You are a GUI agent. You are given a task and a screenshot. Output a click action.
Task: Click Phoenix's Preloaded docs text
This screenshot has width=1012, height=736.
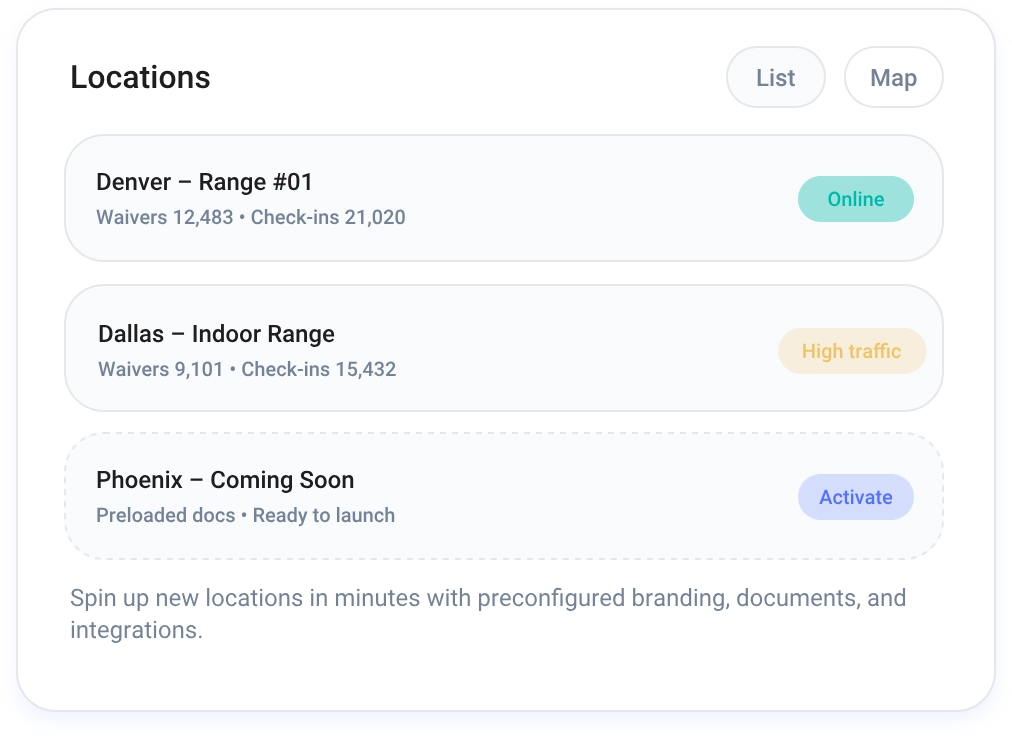click(x=165, y=516)
